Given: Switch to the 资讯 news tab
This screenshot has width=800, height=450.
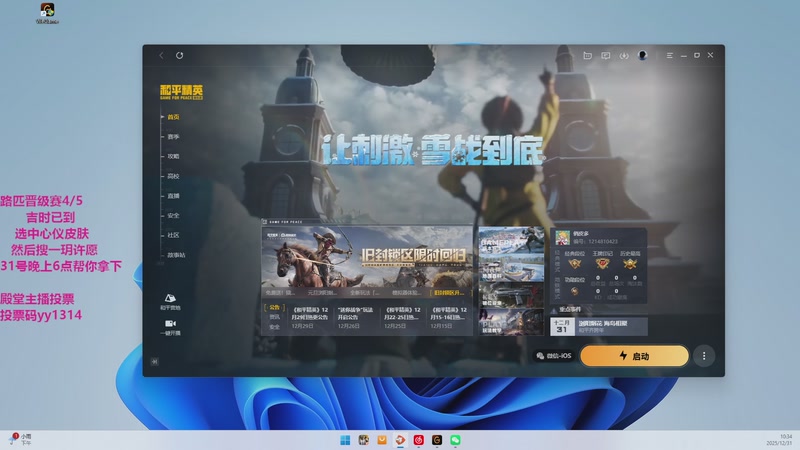Looking at the screenshot, I should (x=274, y=317).
